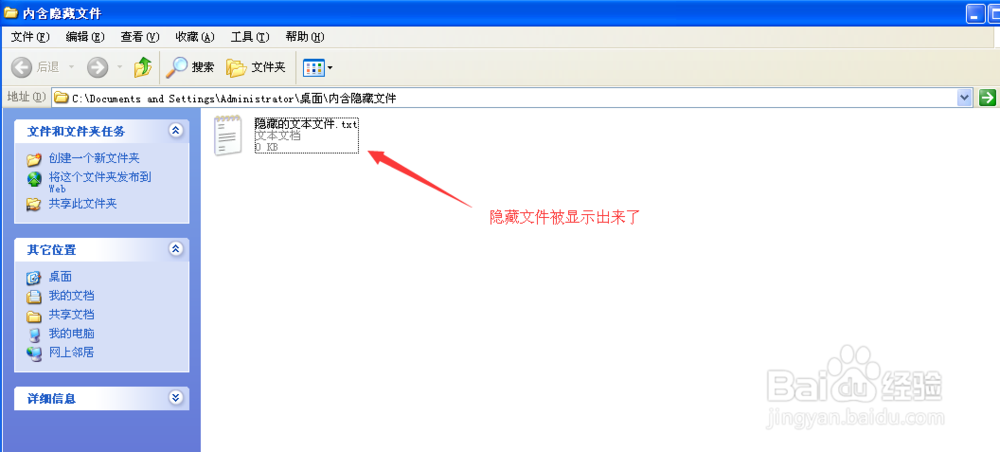The height and width of the screenshot is (452, 1000).
Task: Click the file name 隐藏的文本文件.txt
Action: [x=306, y=124]
